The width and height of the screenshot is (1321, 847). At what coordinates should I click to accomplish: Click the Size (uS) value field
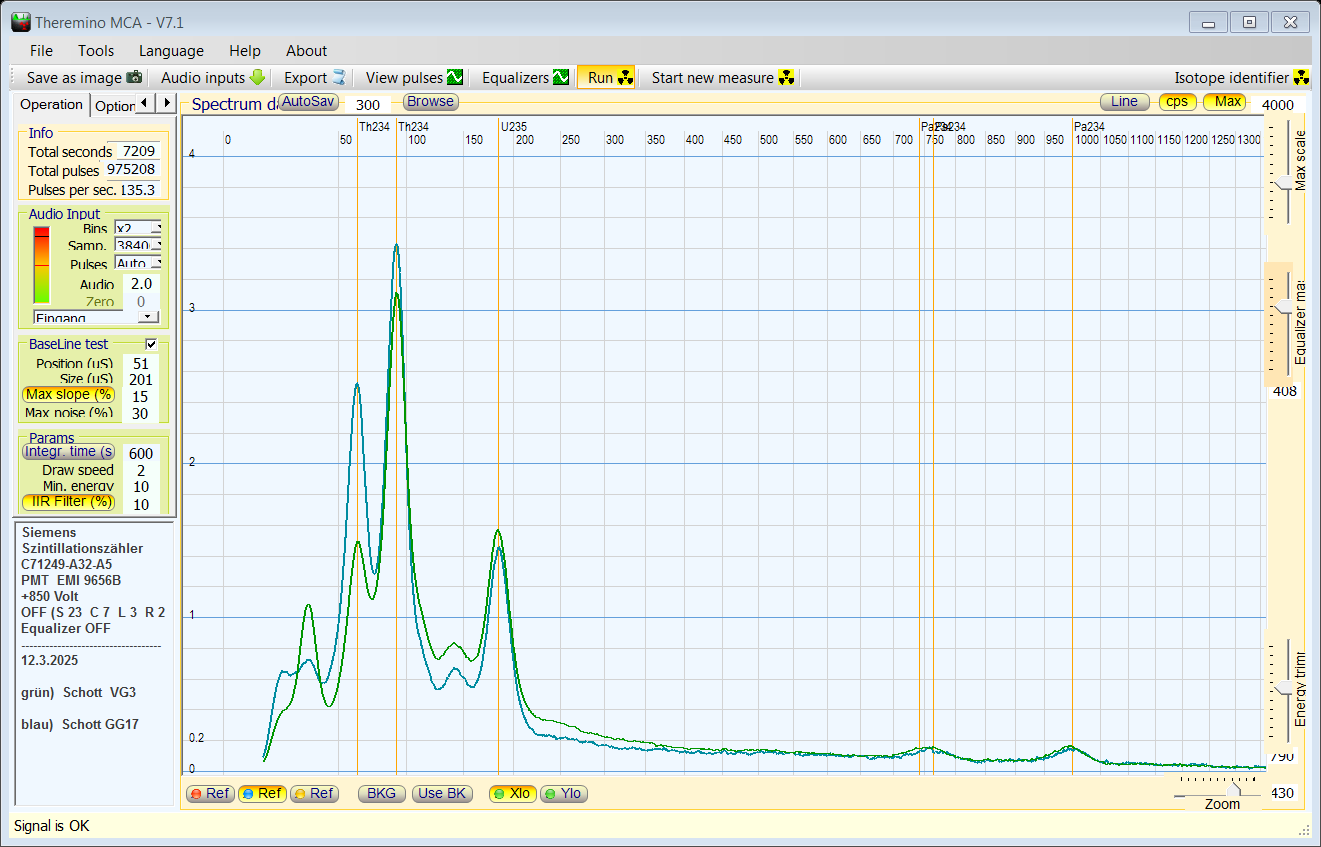pyautogui.click(x=140, y=380)
